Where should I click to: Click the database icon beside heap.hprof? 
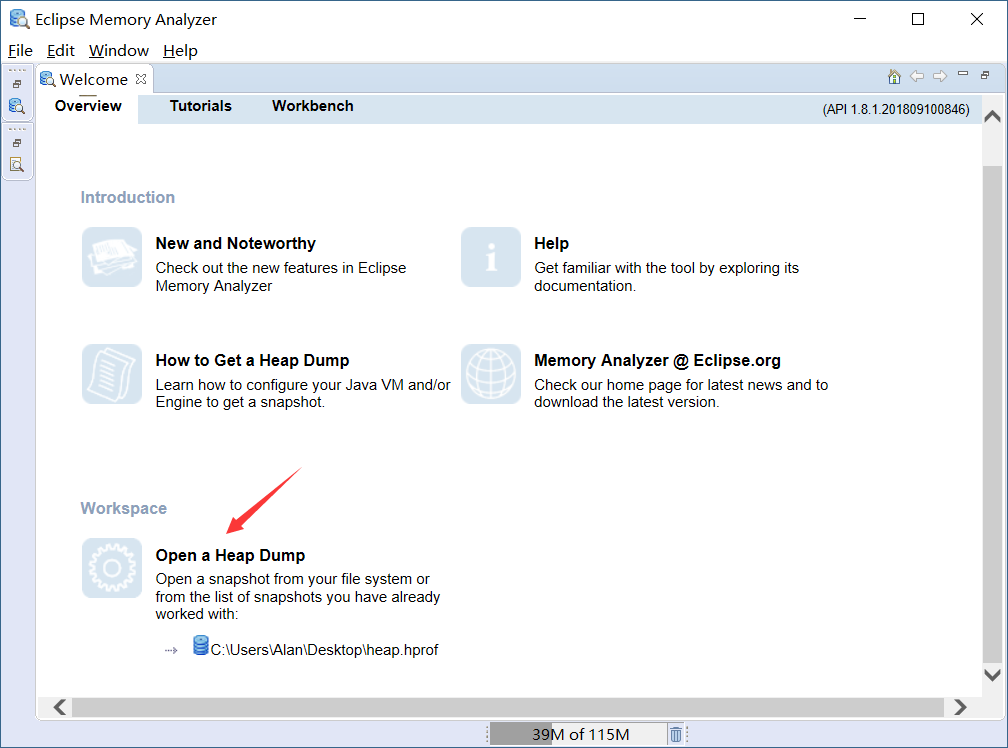pyautogui.click(x=201, y=645)
